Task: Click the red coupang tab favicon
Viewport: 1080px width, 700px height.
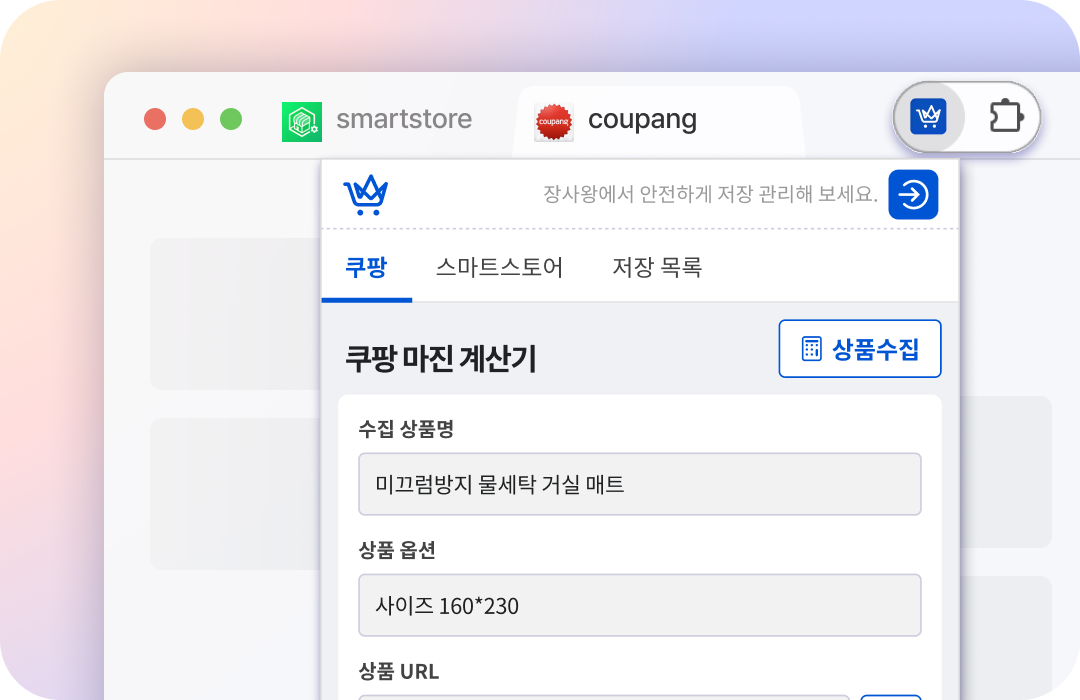Action: (x=554, y=122)
